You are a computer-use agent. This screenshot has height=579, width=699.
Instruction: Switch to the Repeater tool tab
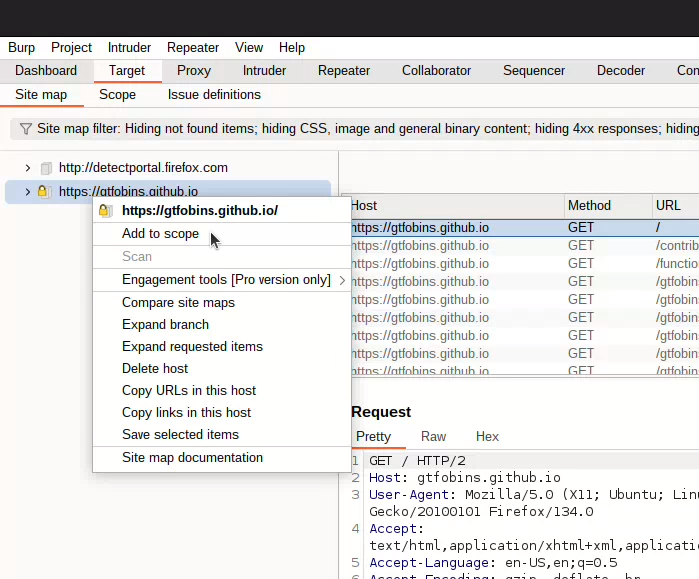coord(344,71)
